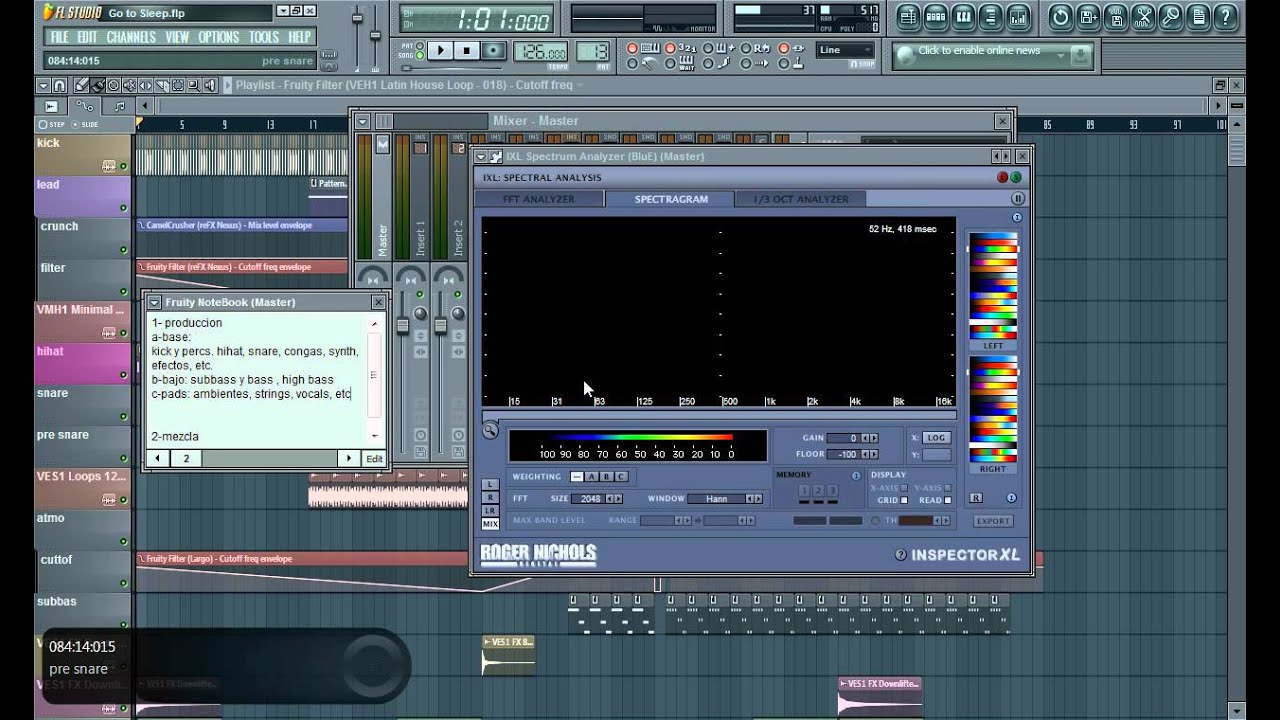The height and width of the screenshot is (720, 1280).
Task: Open the online news dropdown arrow
Action: 1060,57
